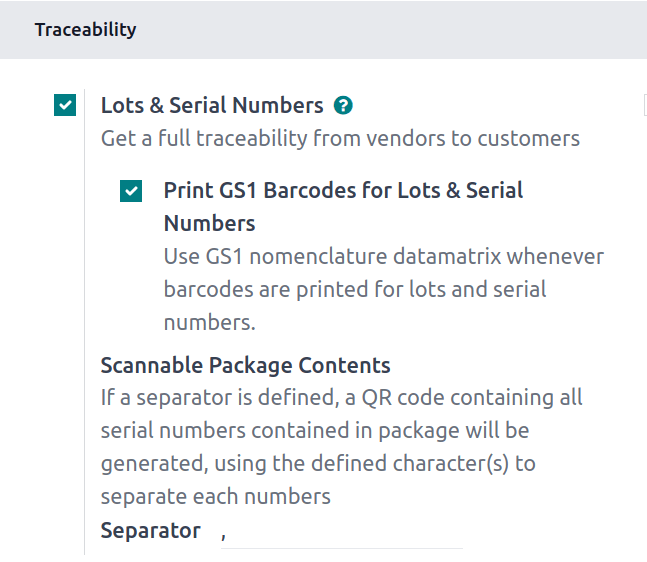Click the full traceability description text
This screenshot has height=562, width=647.
[340, 138]
